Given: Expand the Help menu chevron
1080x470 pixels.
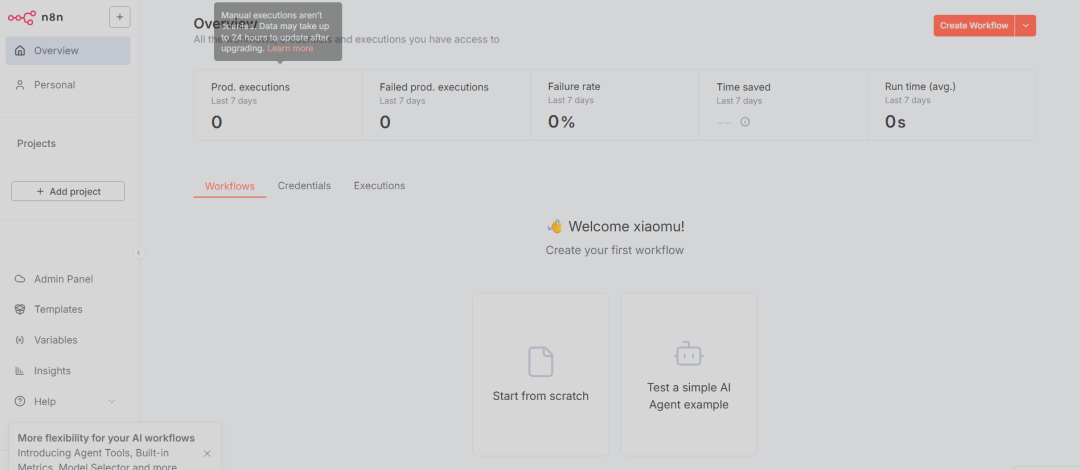Looking at the screenshot, I should (x=112, y=401).
